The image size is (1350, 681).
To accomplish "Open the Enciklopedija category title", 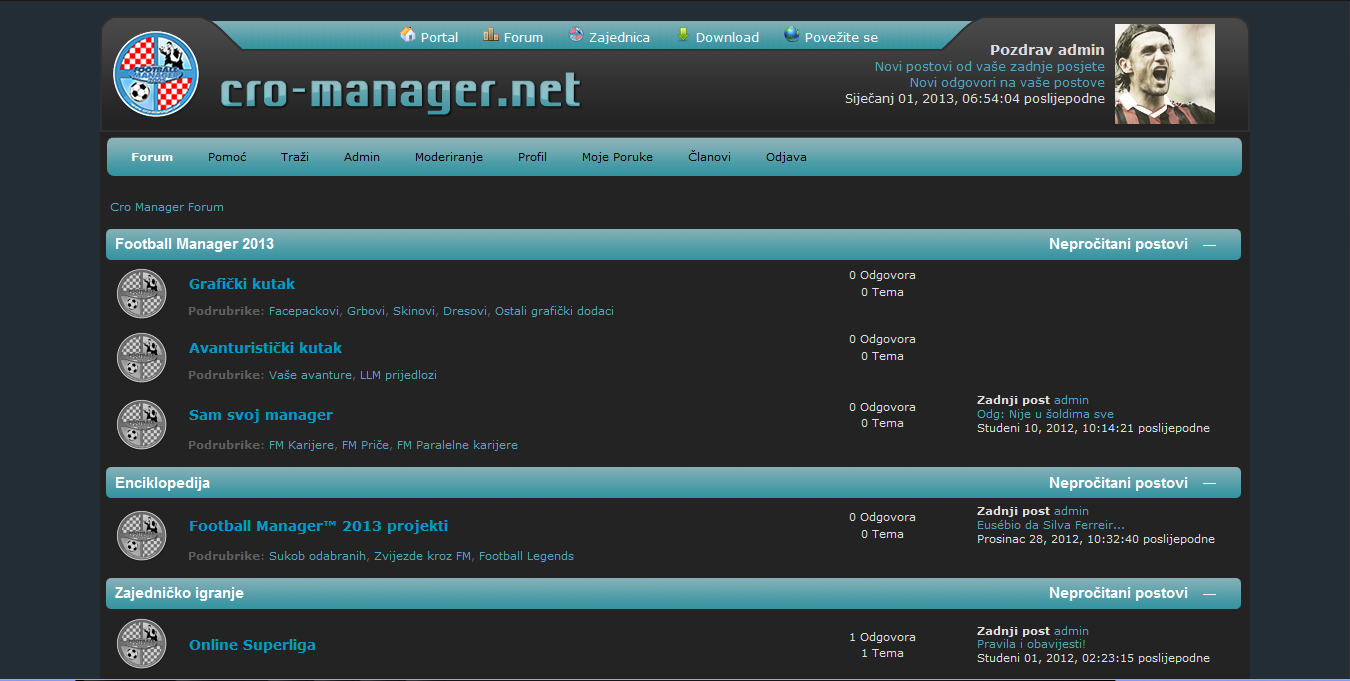I will [x=162, y=483].
